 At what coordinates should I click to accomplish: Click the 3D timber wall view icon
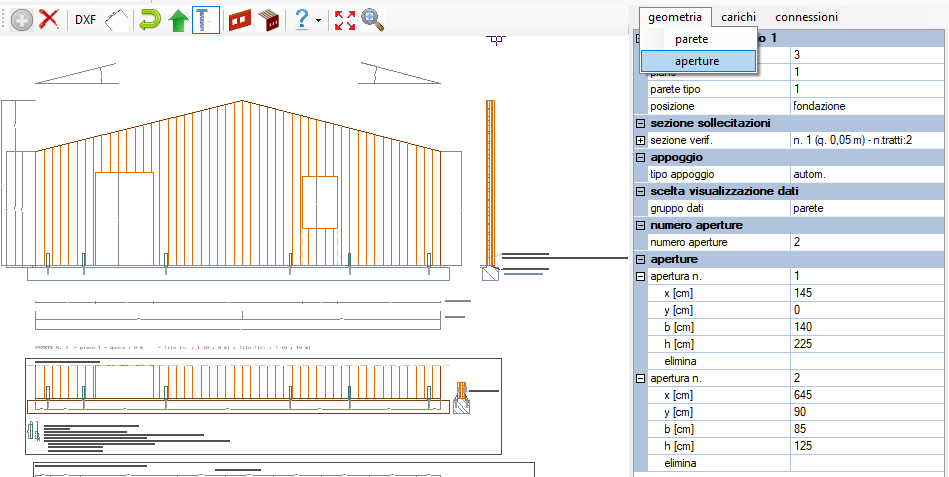(267, 20)
